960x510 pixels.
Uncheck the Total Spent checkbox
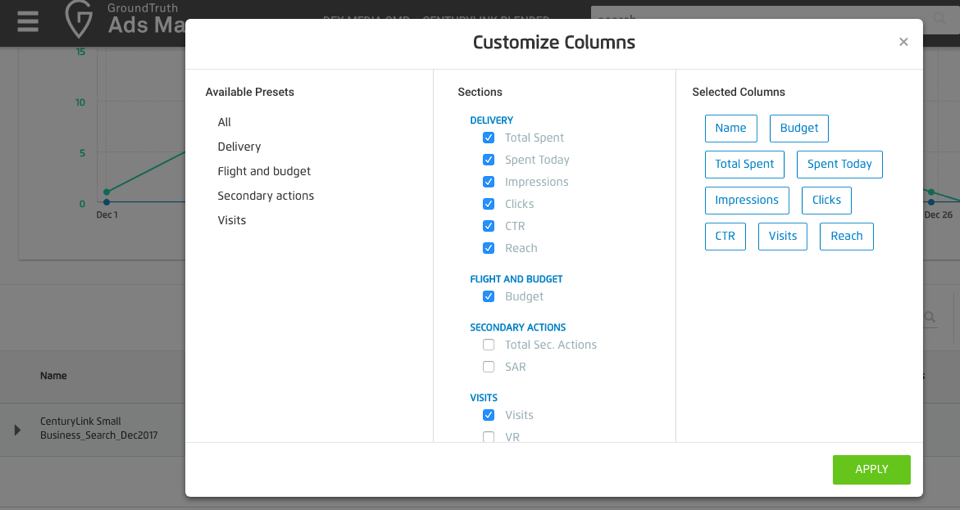coord(489,138)
